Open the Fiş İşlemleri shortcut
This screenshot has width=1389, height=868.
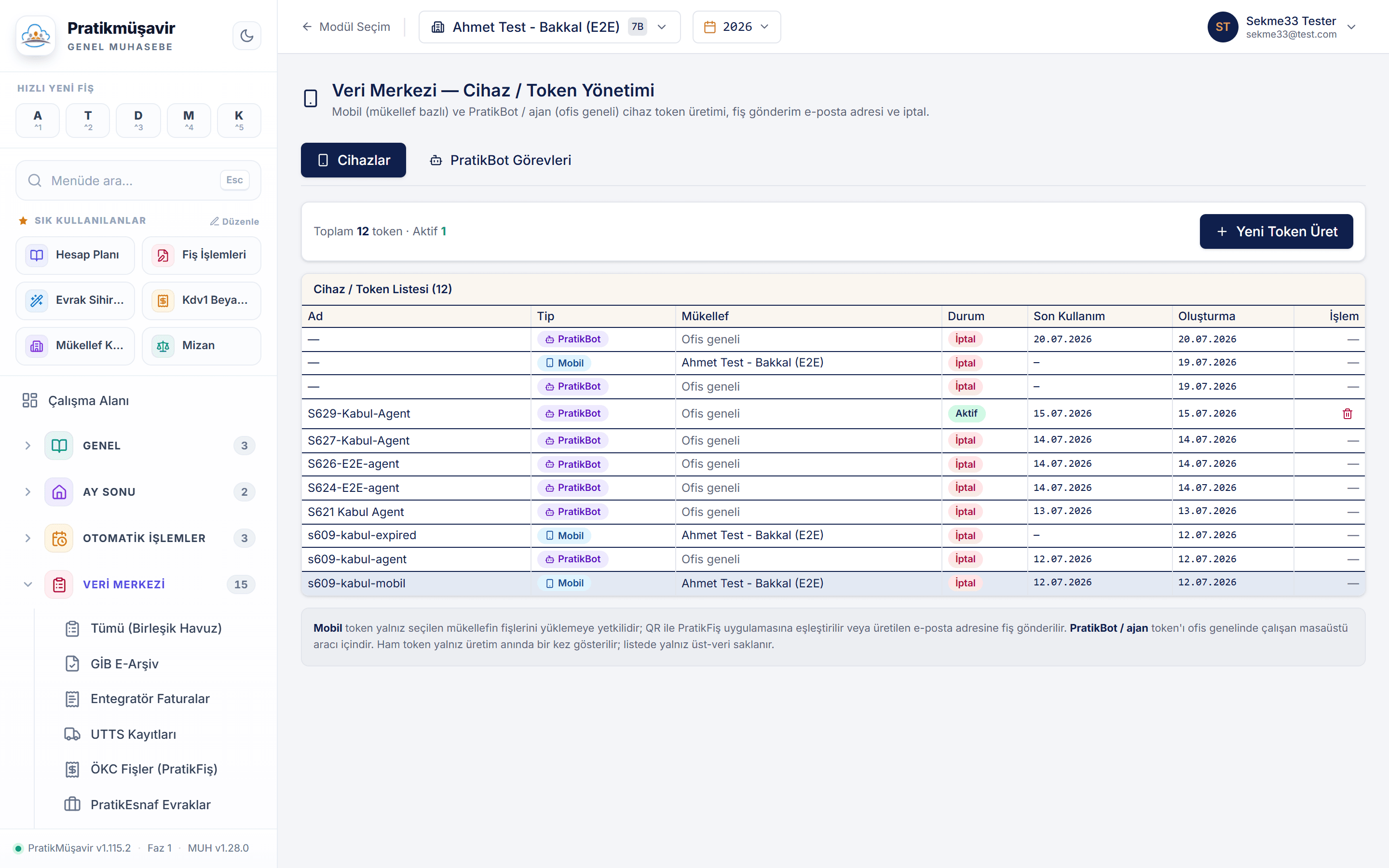(202, 255)
